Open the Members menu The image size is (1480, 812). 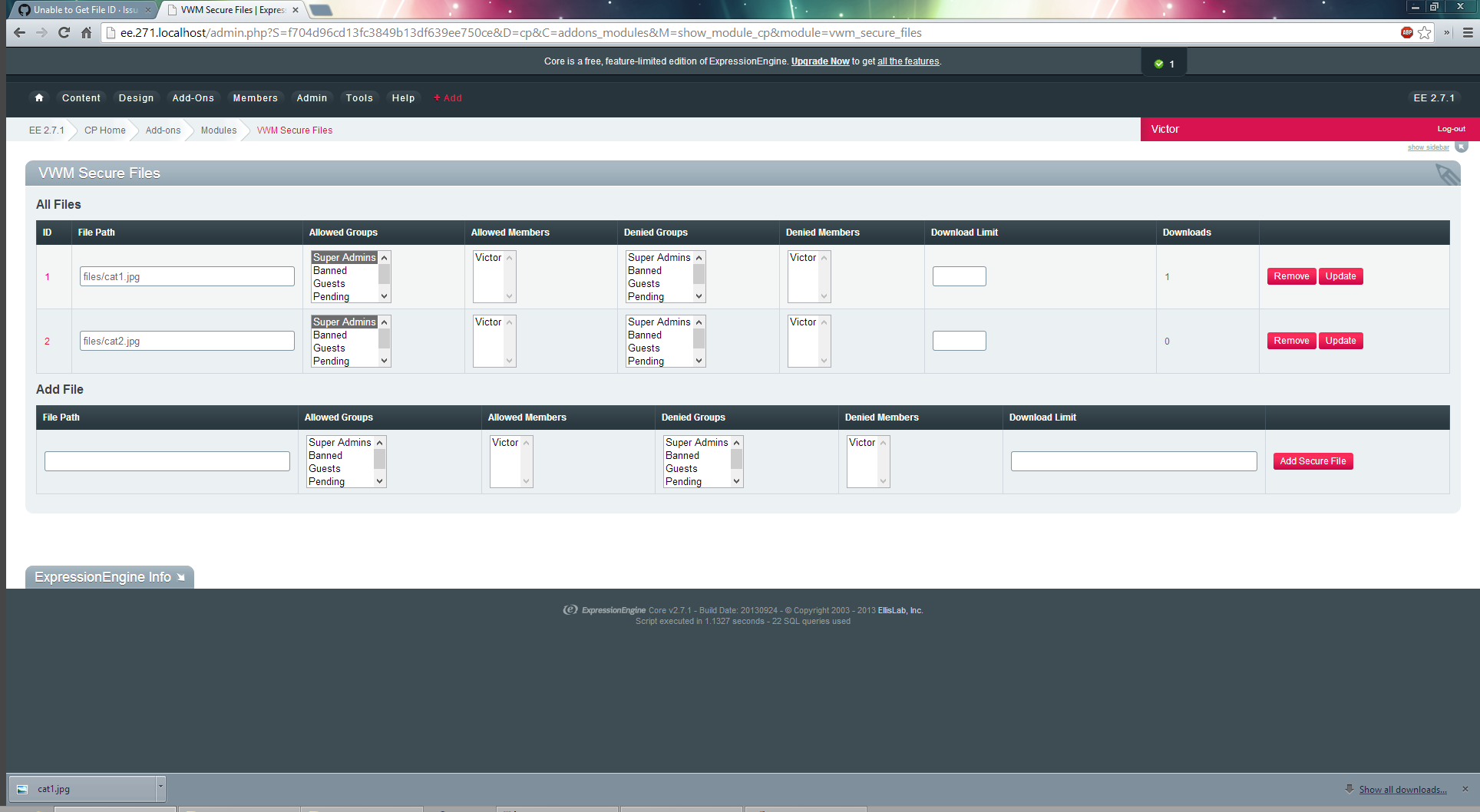coord(256,97)
